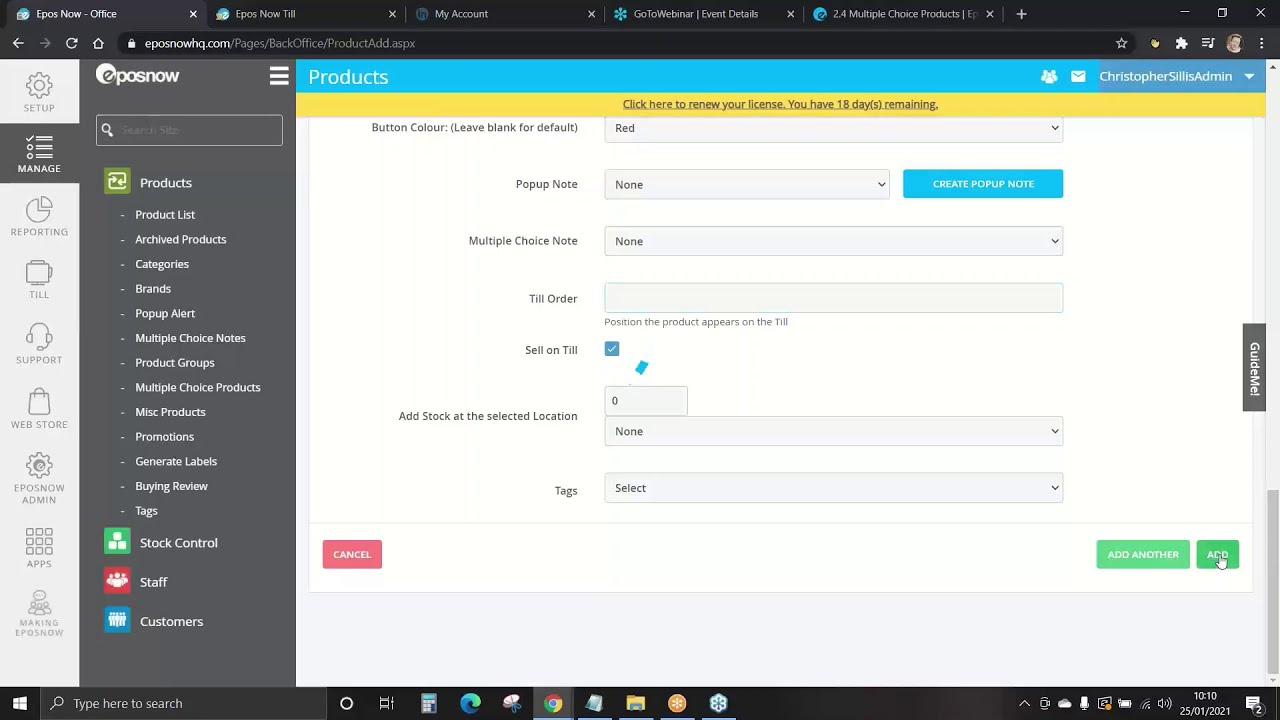This screenshot has width=1280, height=720.
Task: Open Calculator from the taskbar
Action: pos(429,703)
